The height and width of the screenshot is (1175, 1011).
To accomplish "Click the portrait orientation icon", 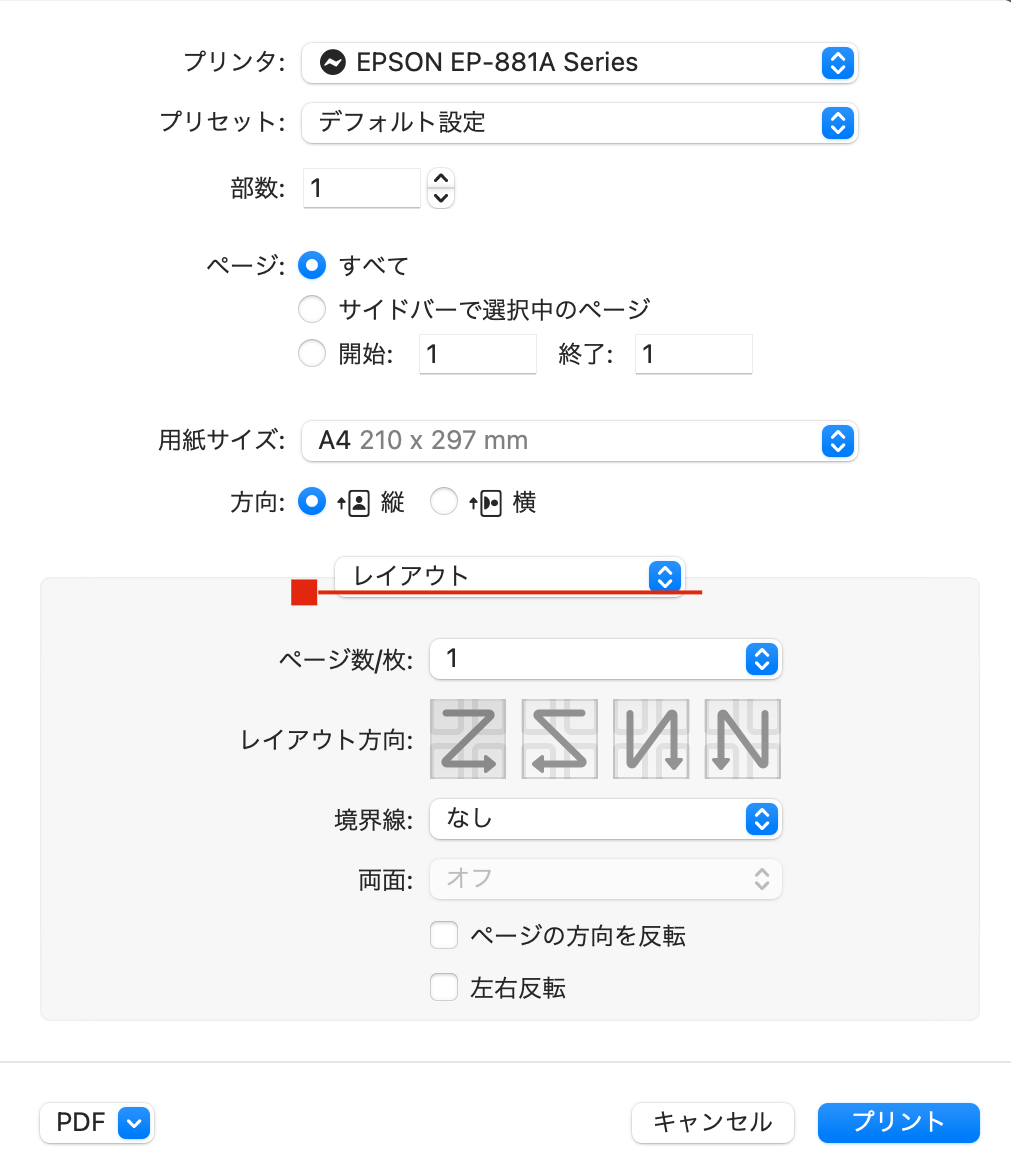I will [x=353, y=502].
